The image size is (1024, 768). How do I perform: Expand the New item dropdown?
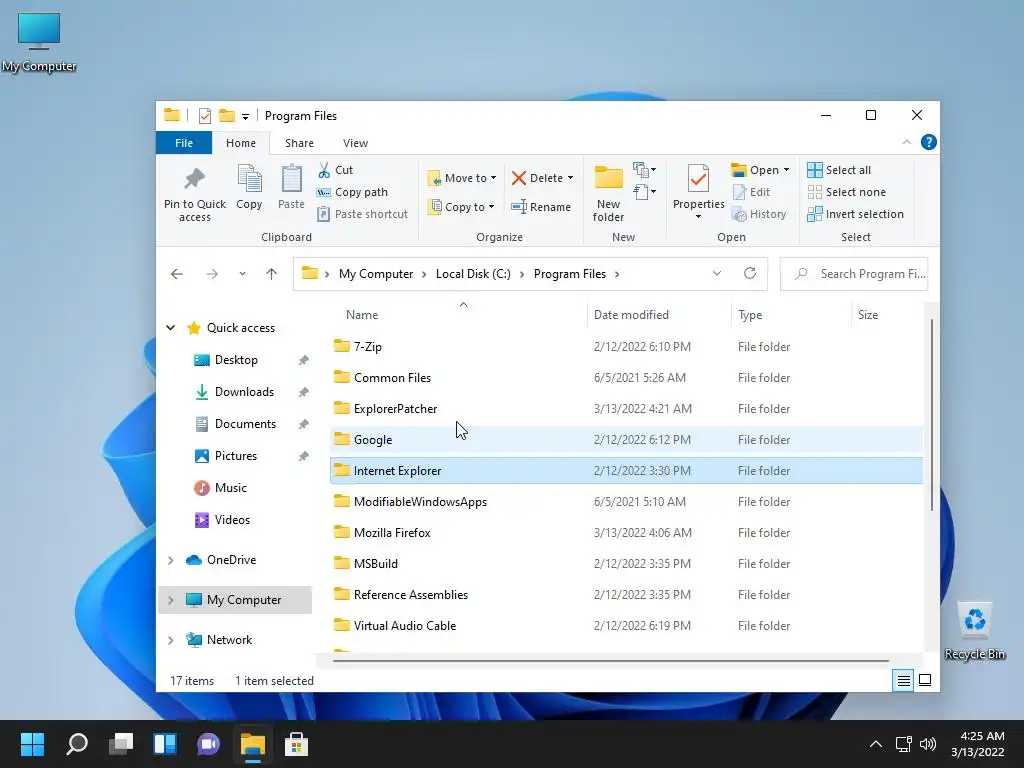[x=645, y=170]
